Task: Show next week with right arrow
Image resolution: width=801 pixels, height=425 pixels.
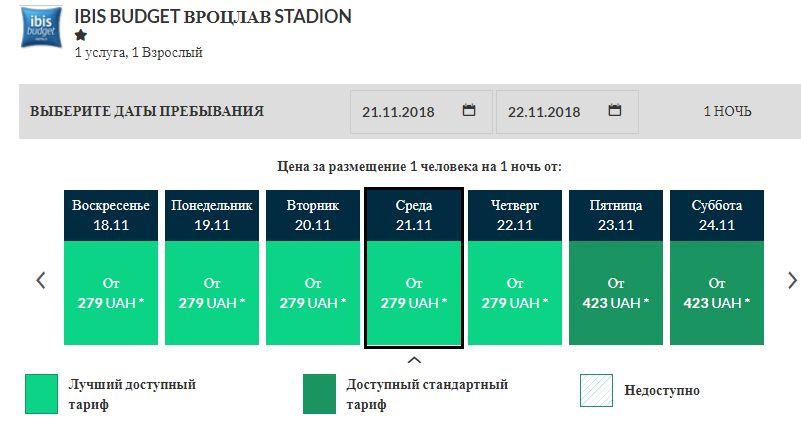Action: pyautogui.click(x=792, y=280)
